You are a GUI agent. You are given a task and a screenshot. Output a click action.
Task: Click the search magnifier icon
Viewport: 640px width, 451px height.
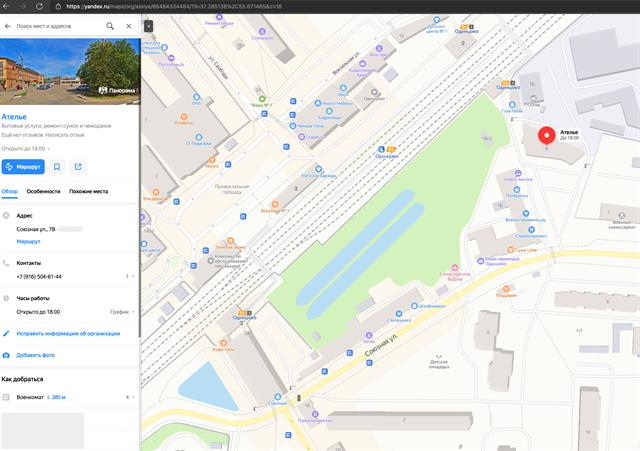pos(110,25)
